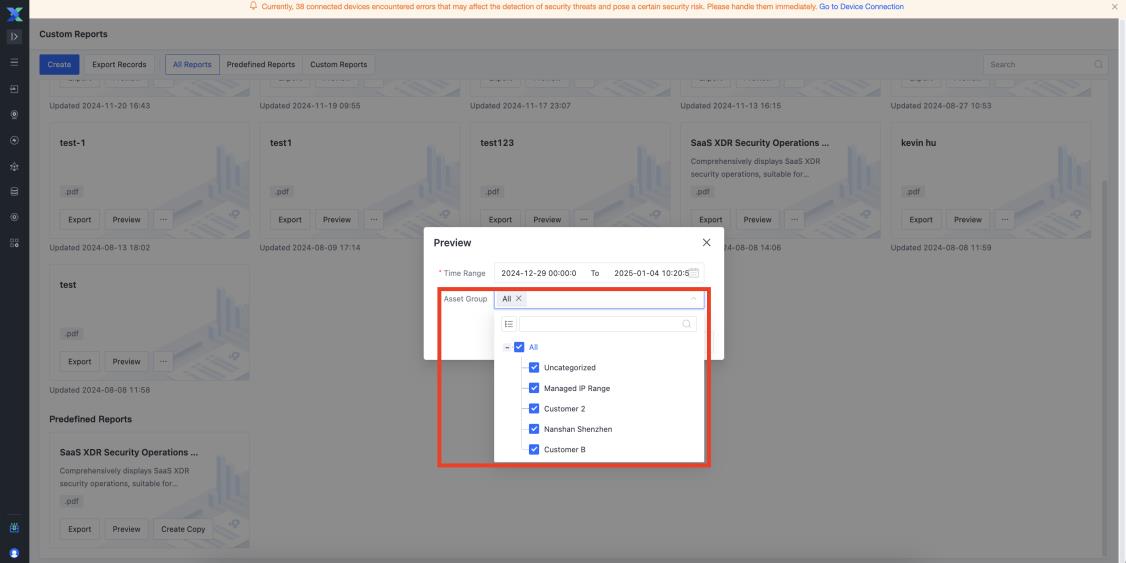Viewport: 1126px width, 563px height.
Task: Switch to All Reports tab
Action: 192,65
